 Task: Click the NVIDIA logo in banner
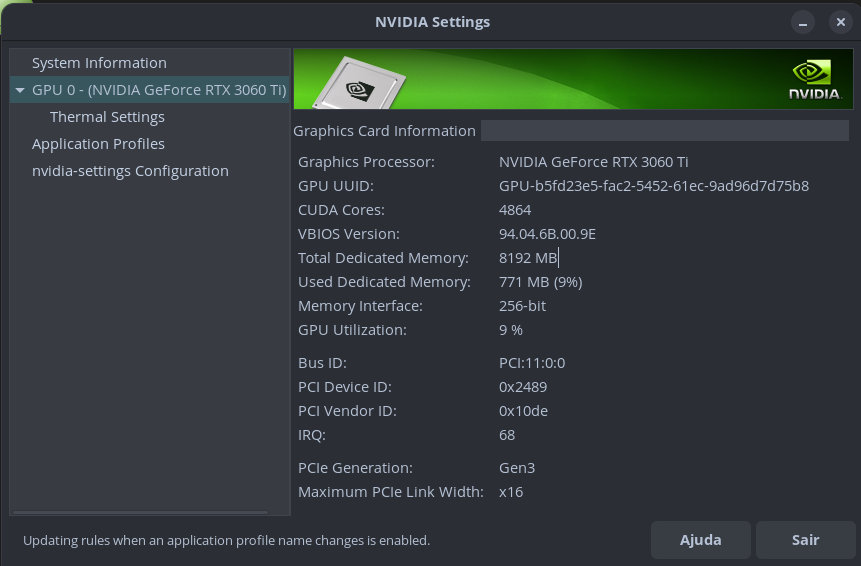click(x=815, y=80)
